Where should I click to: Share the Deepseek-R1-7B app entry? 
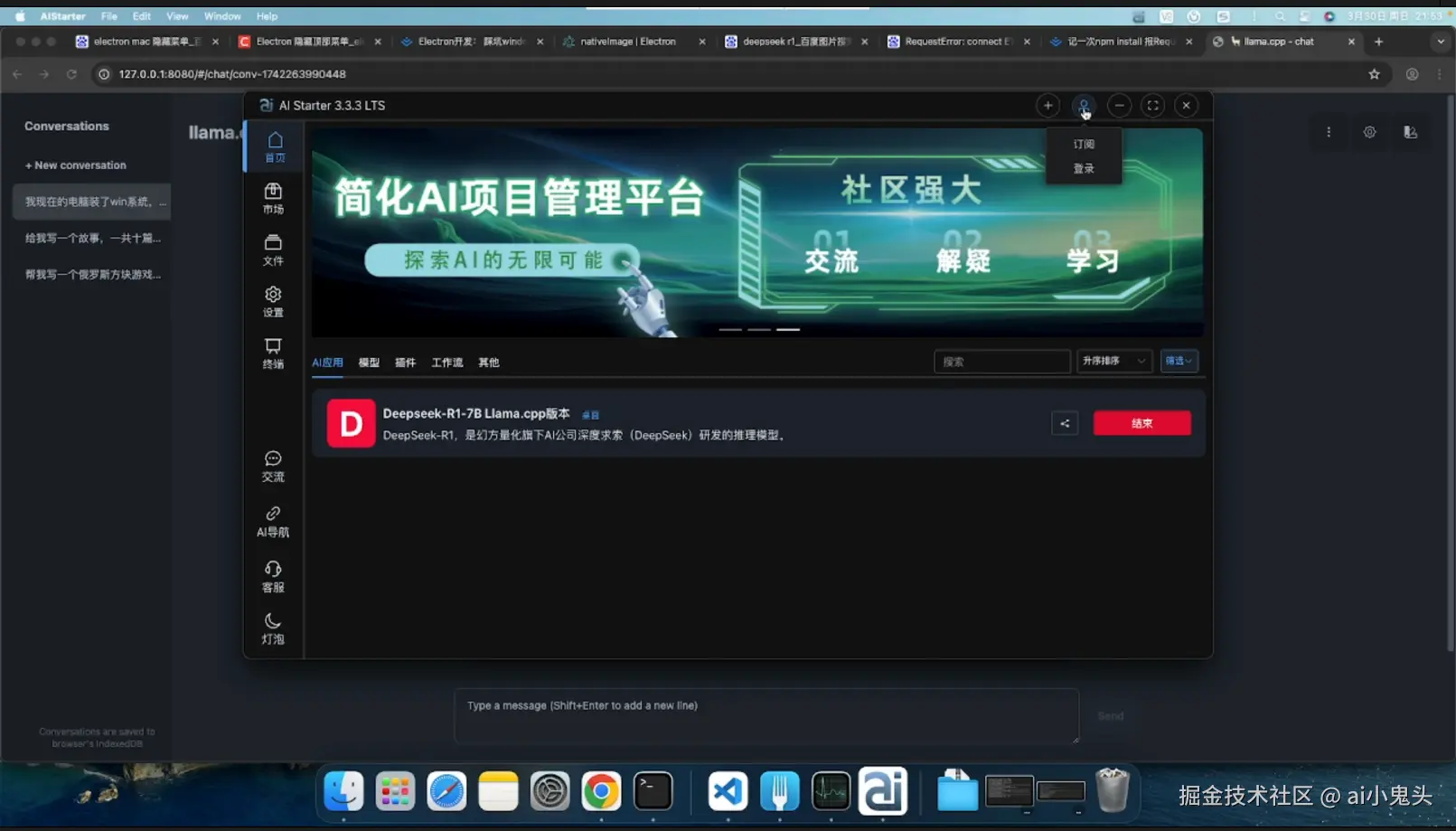pyautogui.click(x=1065, y=423)
